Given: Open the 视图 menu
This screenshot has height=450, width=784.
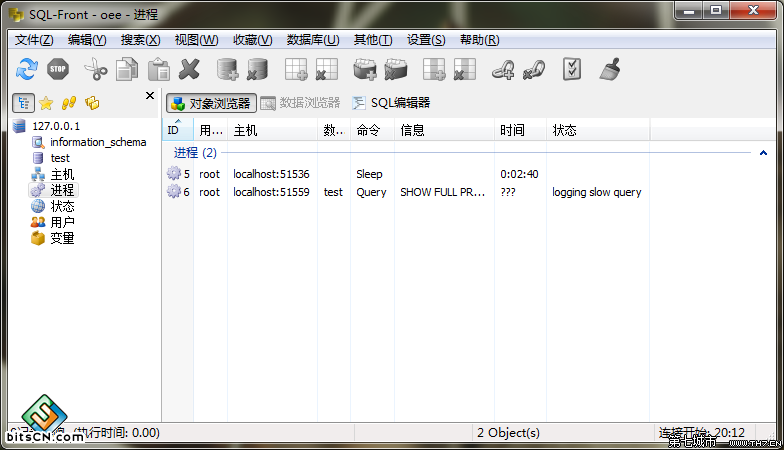Looking at the screenshot, I should [196, 40].
